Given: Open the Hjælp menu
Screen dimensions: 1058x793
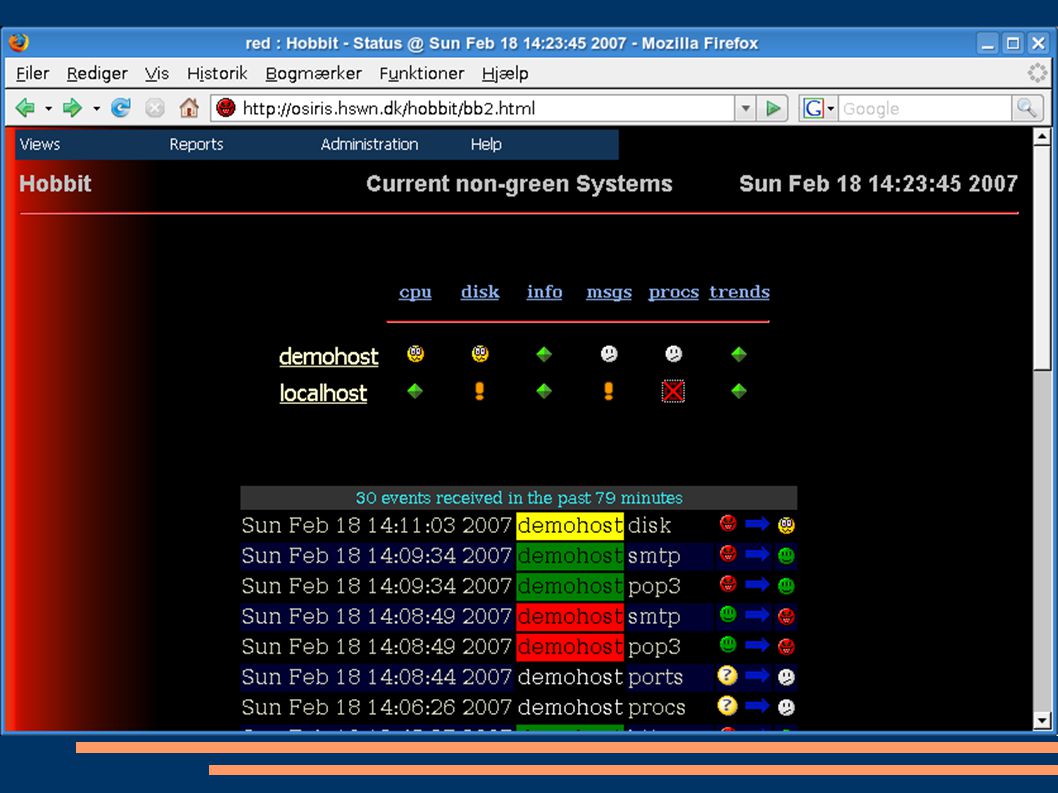Looking at the screenshot, I should (505, 73).
